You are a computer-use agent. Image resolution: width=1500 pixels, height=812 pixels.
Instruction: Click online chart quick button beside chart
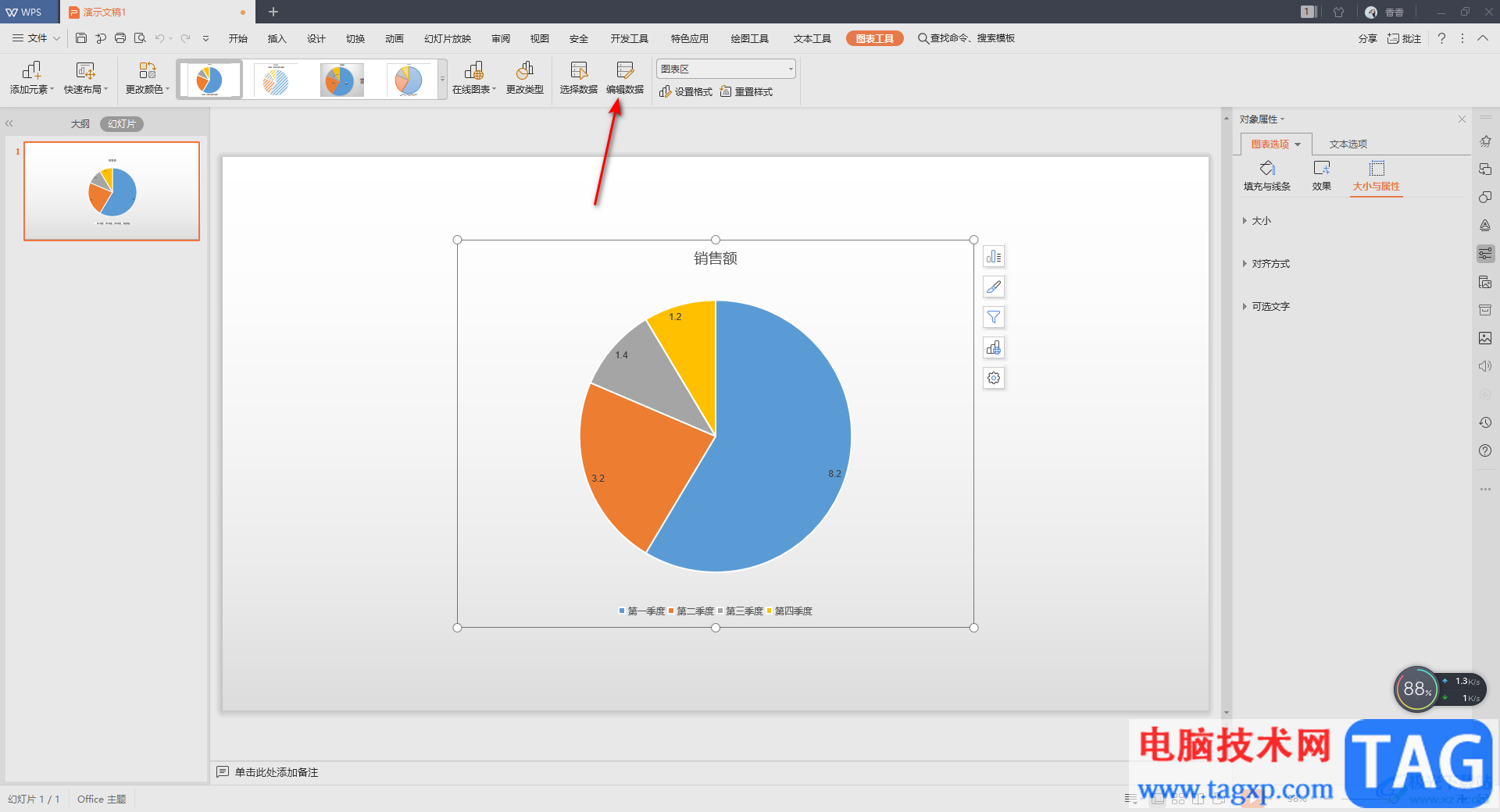tap(994, 347)
